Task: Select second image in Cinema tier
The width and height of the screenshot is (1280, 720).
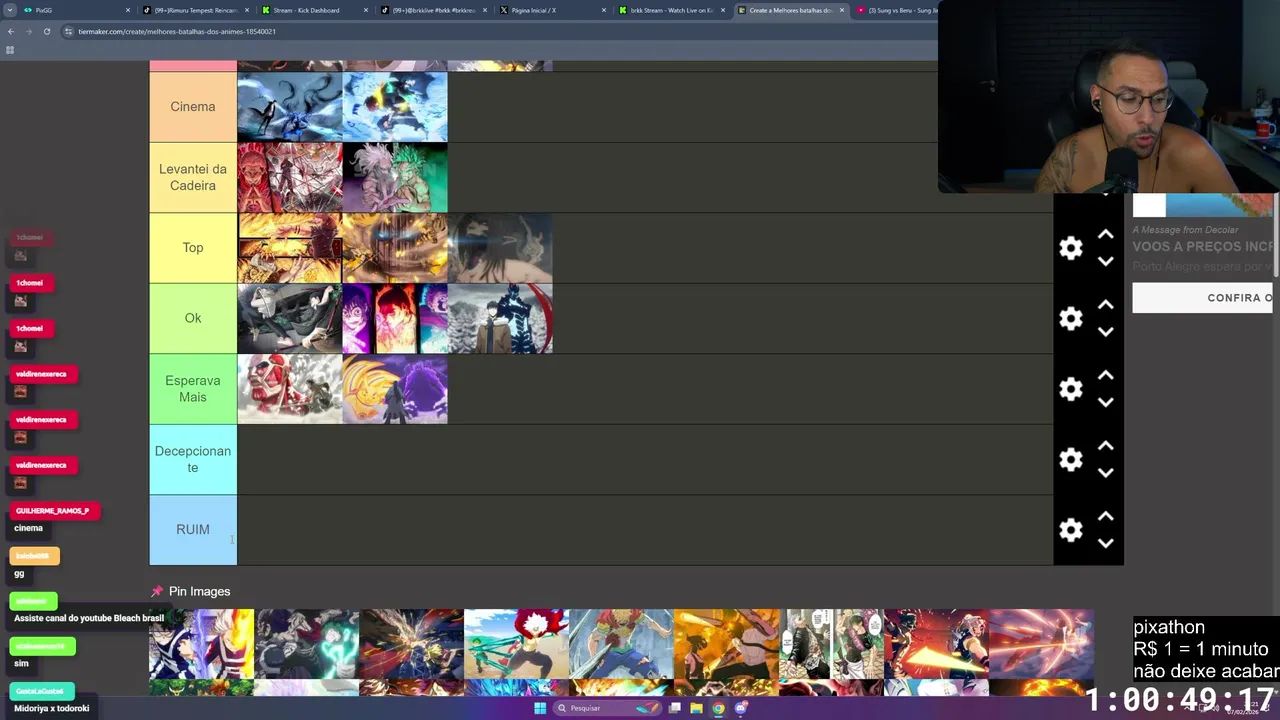Action: coord(395,107)
